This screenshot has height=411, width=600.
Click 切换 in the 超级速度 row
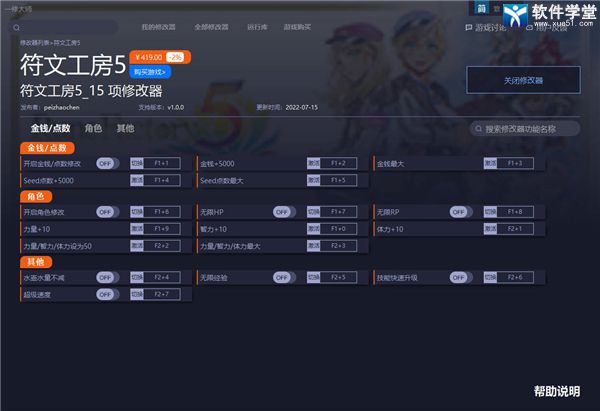click(137, 294)
